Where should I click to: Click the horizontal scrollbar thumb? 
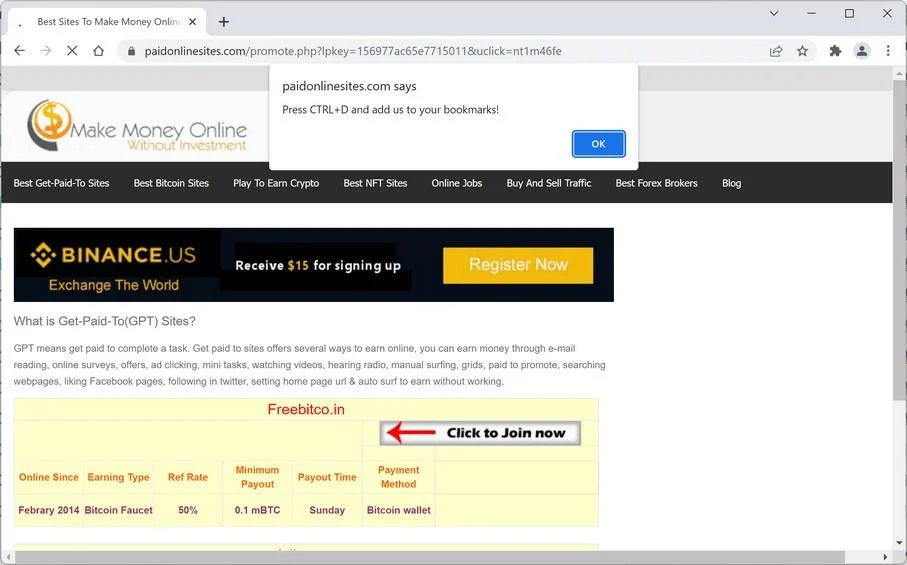click(x=430, y=557)
